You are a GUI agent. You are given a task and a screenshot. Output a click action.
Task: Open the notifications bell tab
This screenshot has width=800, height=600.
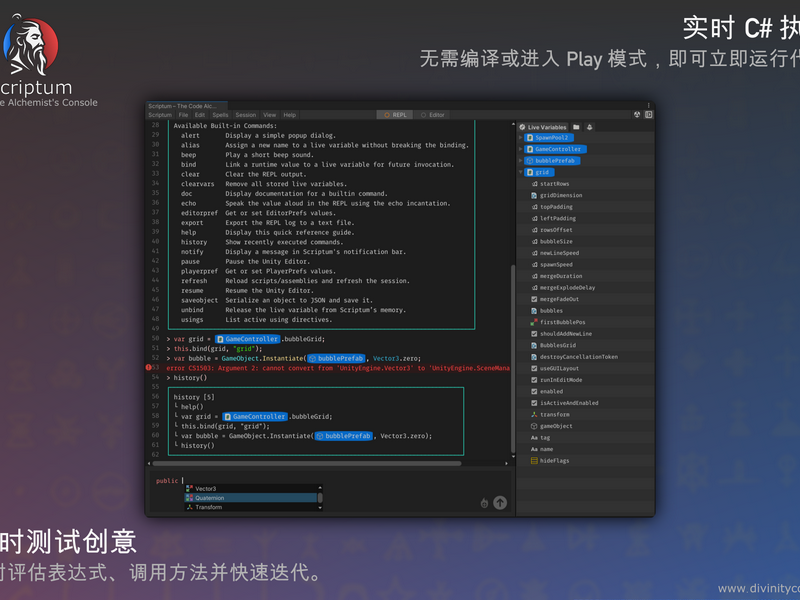pyautogui.click(x=589, y=127)
